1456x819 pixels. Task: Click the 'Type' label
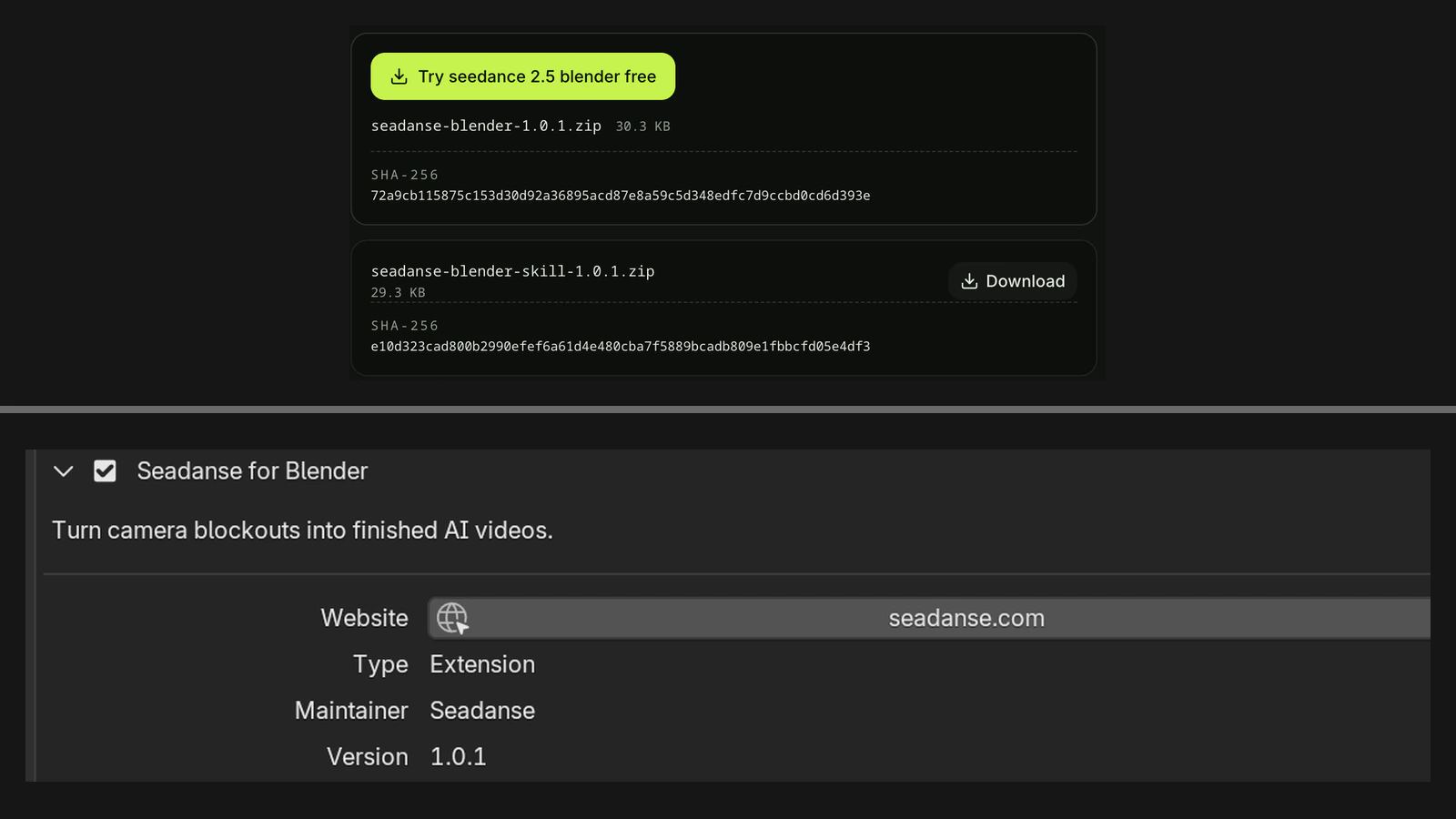pyautogui.click(x=380, y=665)
